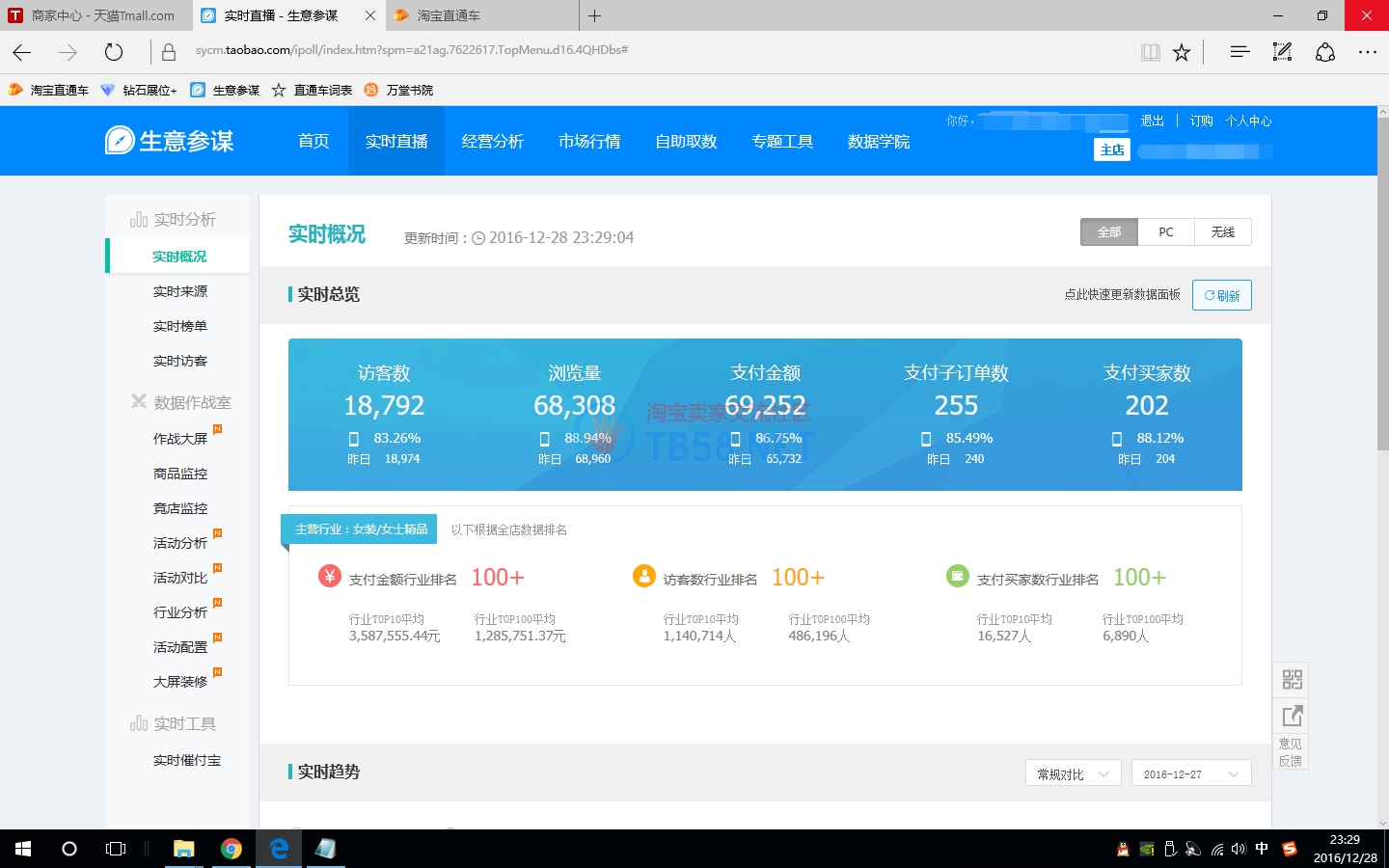Open the browser hub lines icon
Image resolution: width=1389 pixels, height=868 pixels.
pyautogui.click(x=1239, y=52)
